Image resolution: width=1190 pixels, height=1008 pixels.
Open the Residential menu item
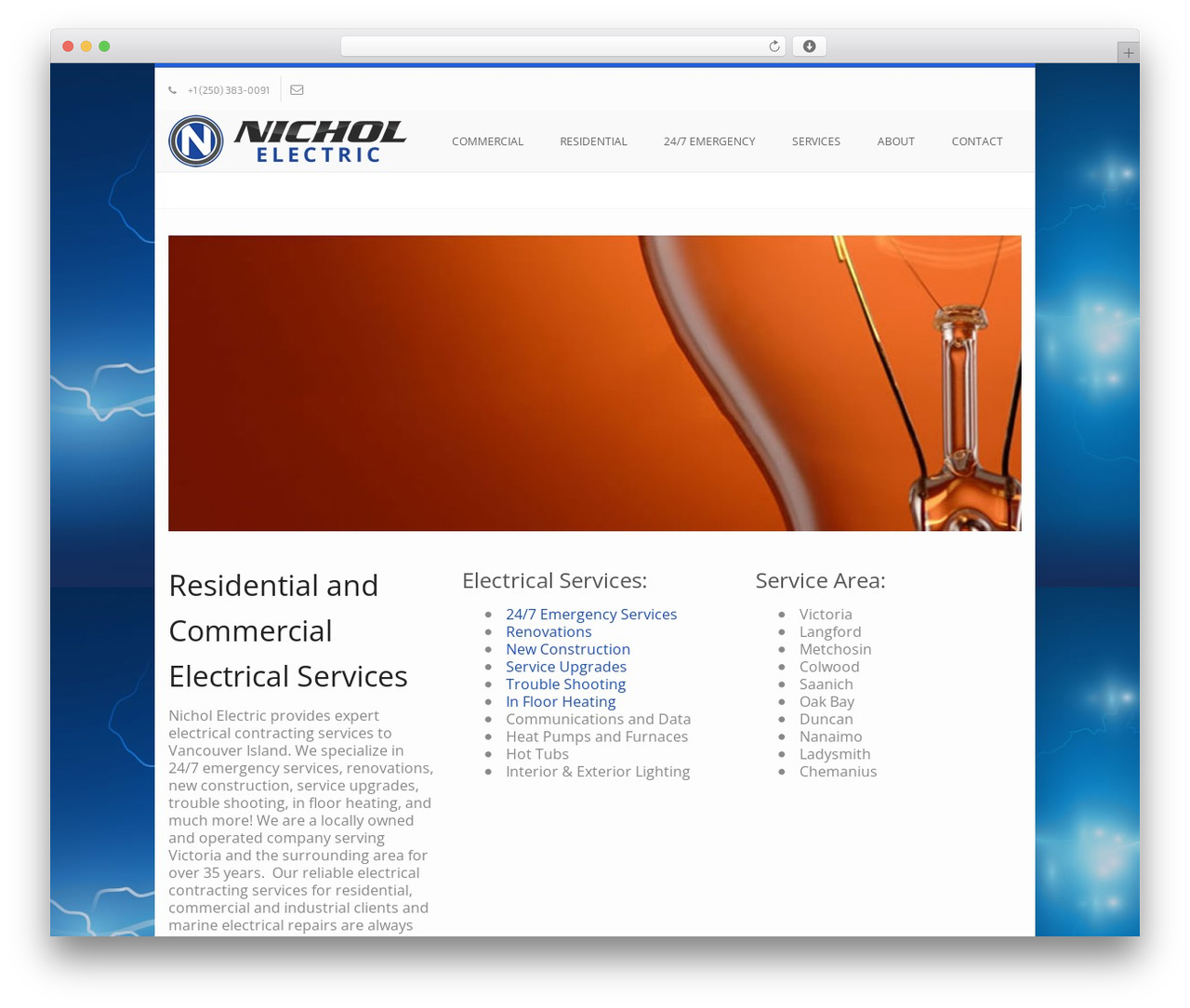[593, 141]
